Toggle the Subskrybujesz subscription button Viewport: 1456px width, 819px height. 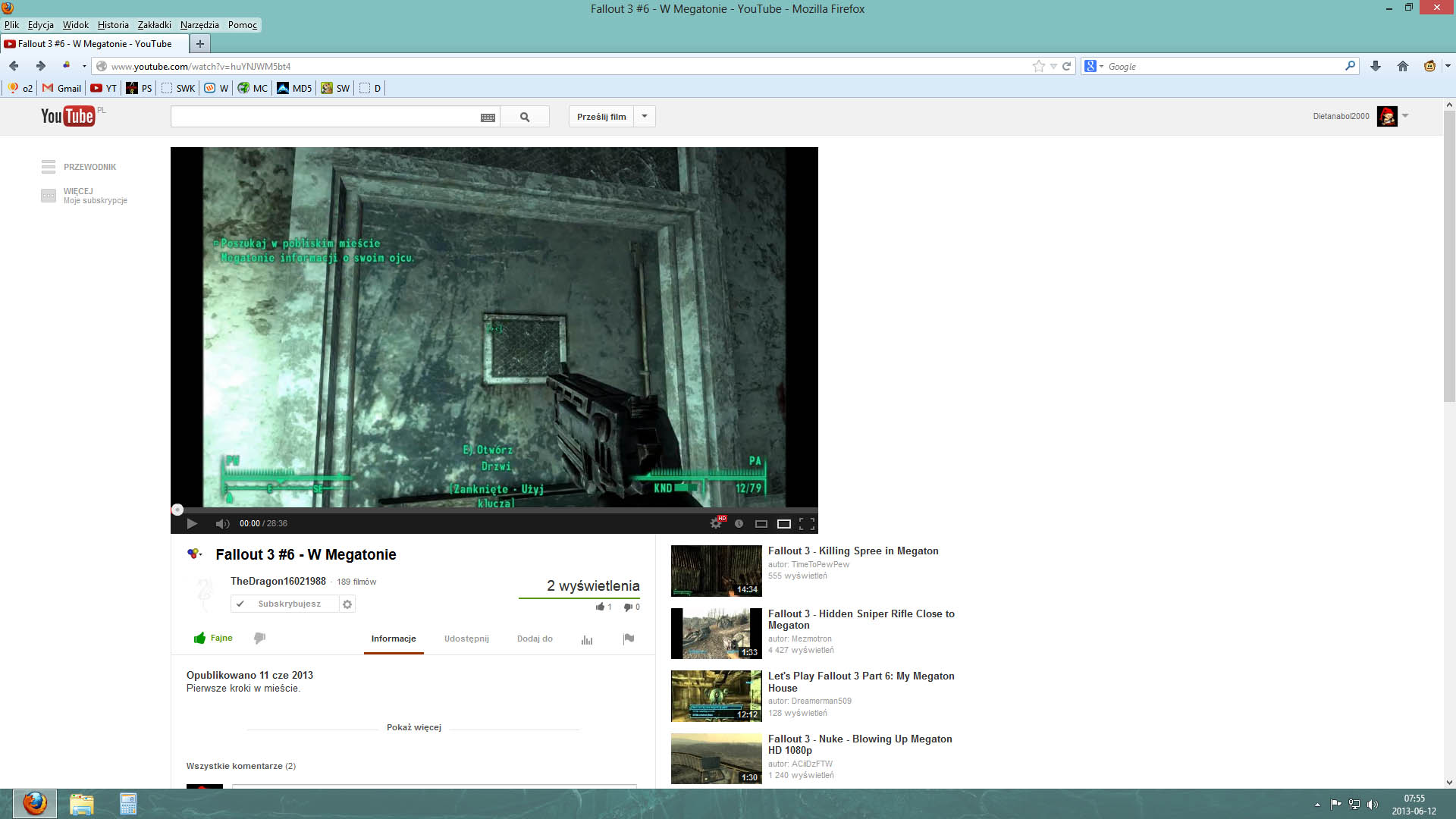pos(284,604)
